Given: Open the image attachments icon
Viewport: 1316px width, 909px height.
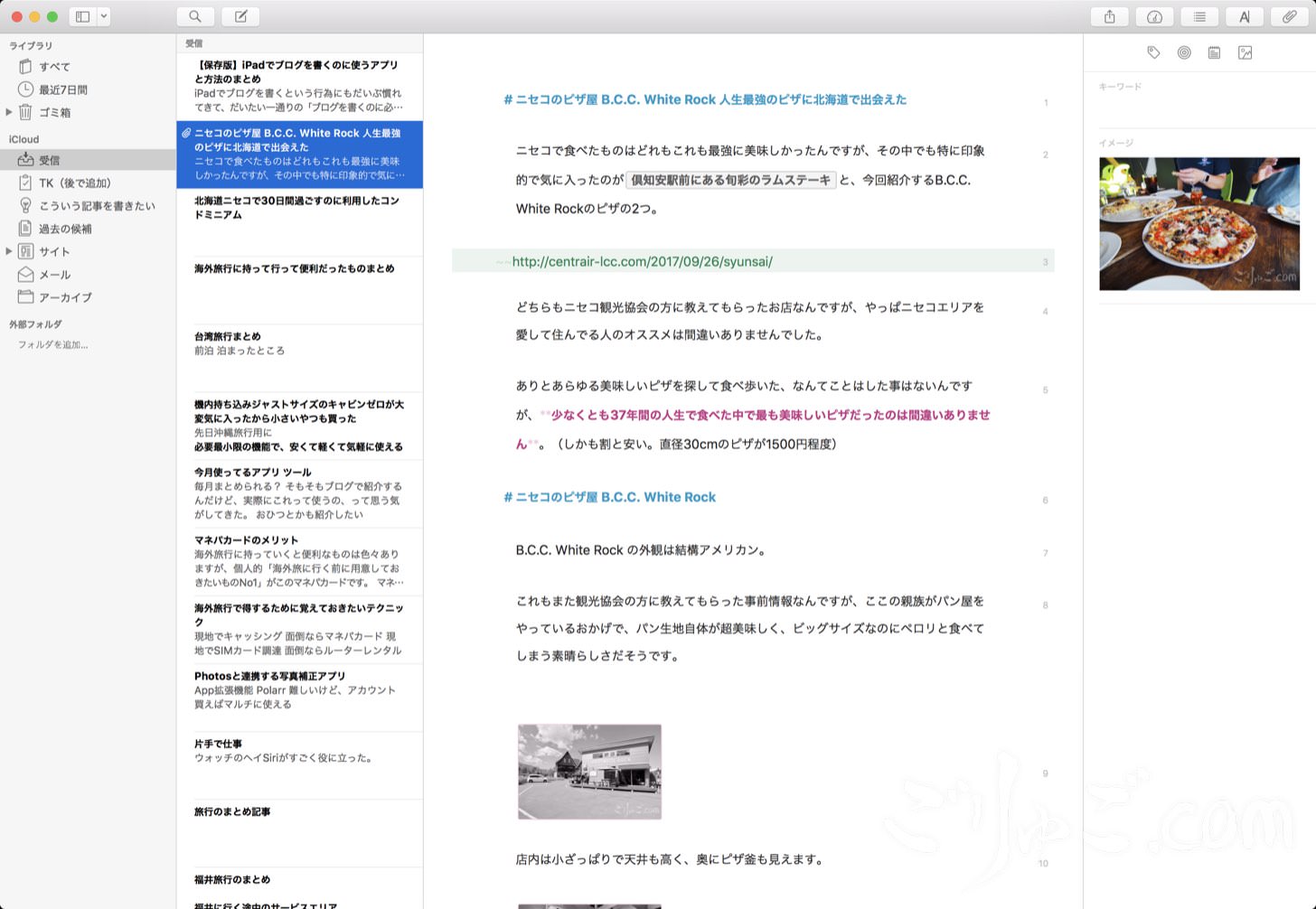Looking at the screenshot, I should (x=1245, y=52).
